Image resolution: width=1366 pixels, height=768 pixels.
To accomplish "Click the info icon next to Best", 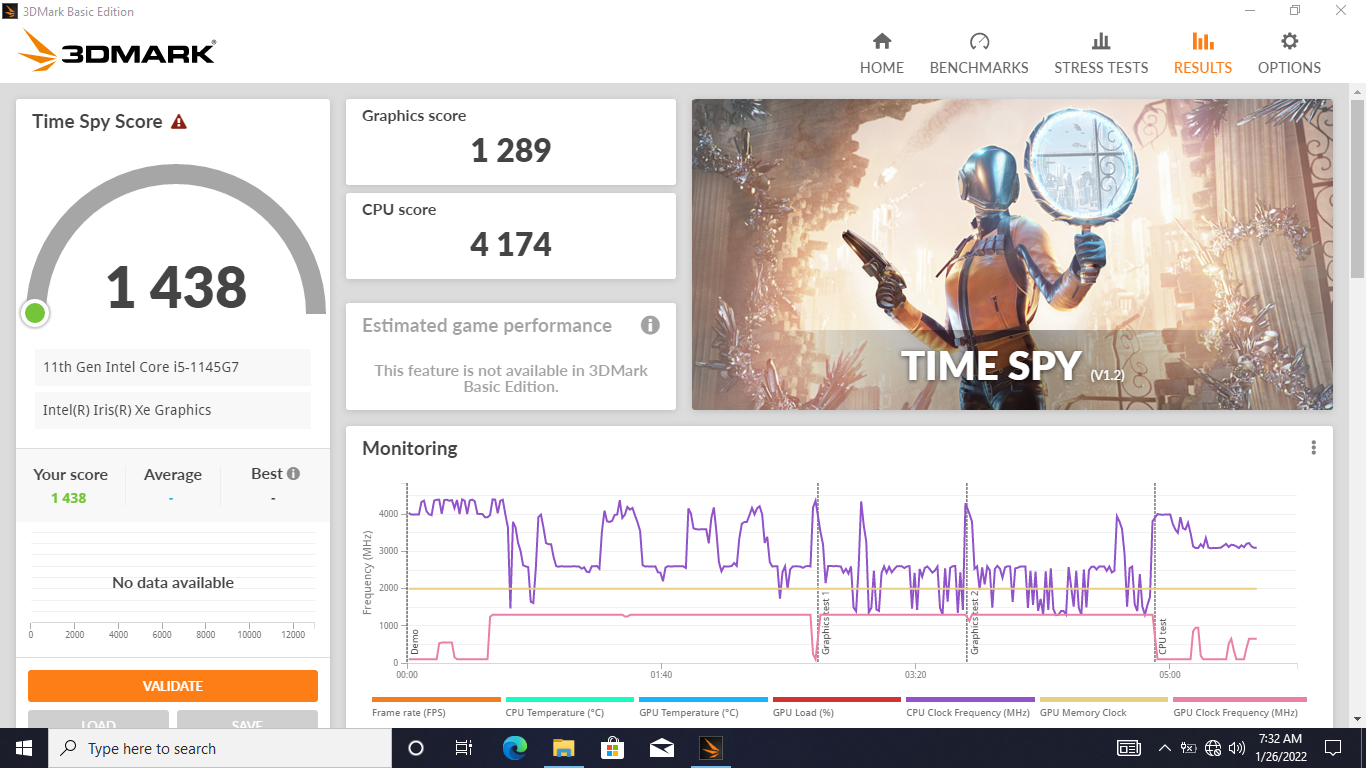I will 293,474.
